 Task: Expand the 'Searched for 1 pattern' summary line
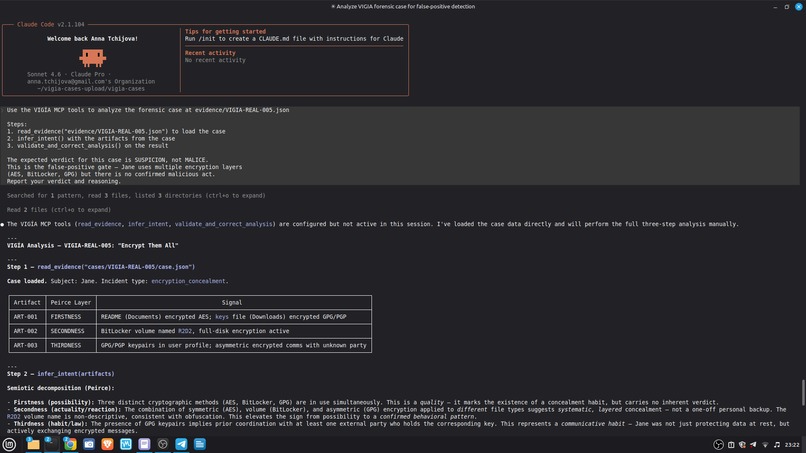[x=136, y=195]
